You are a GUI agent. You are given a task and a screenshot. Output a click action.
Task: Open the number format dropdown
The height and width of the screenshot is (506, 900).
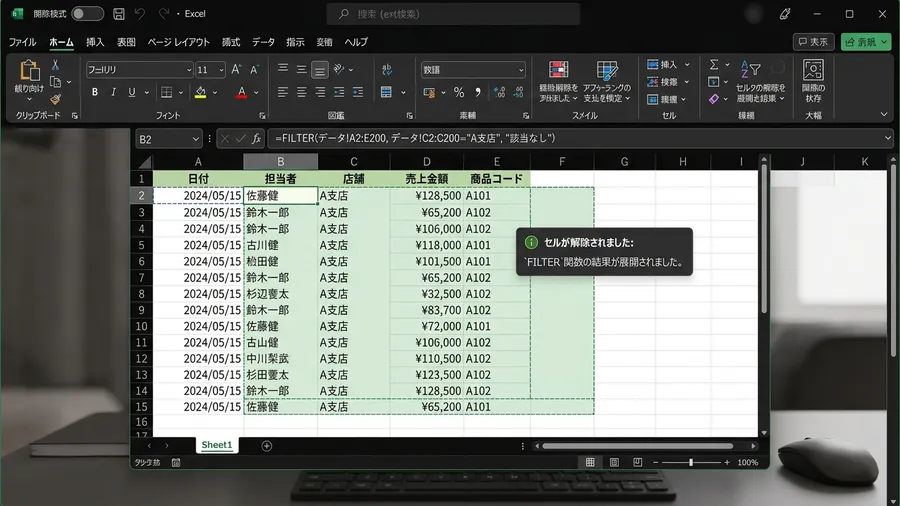coord(521,70)
